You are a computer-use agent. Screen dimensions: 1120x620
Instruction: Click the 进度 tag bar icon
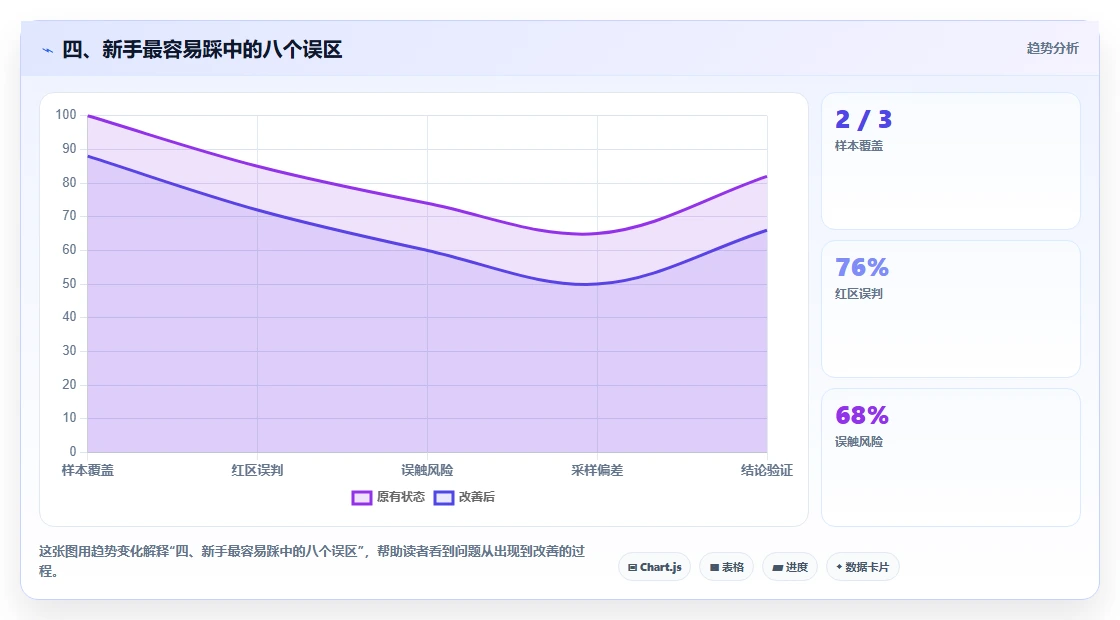tap(777, 568)
